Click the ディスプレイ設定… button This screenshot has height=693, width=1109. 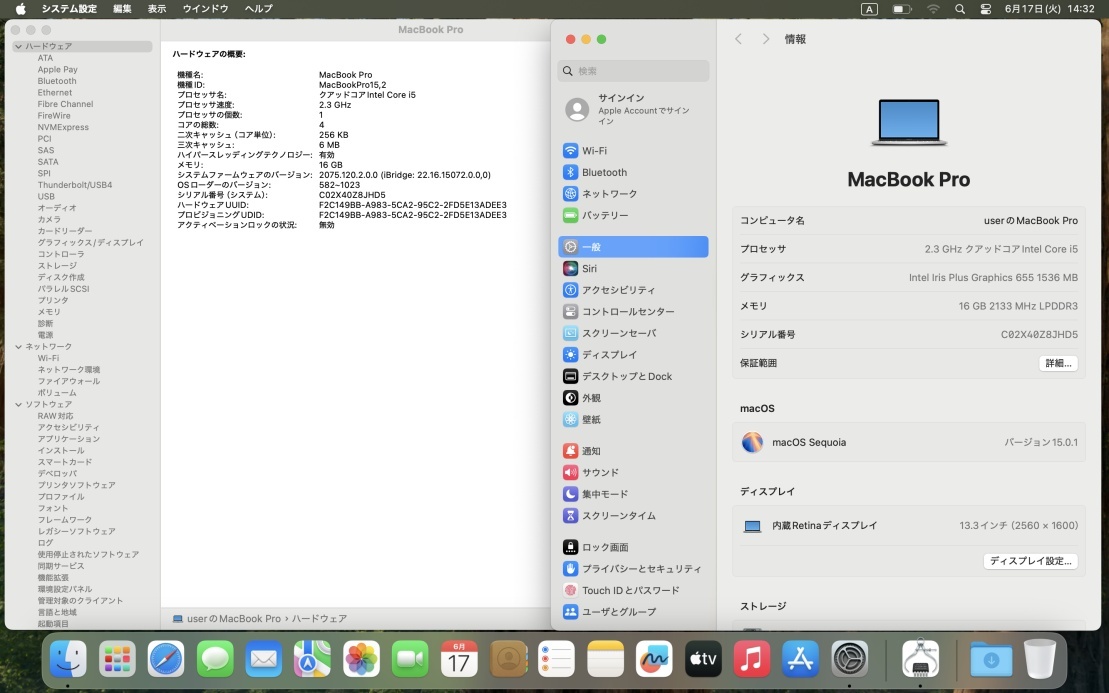[x=1030, y=561]
